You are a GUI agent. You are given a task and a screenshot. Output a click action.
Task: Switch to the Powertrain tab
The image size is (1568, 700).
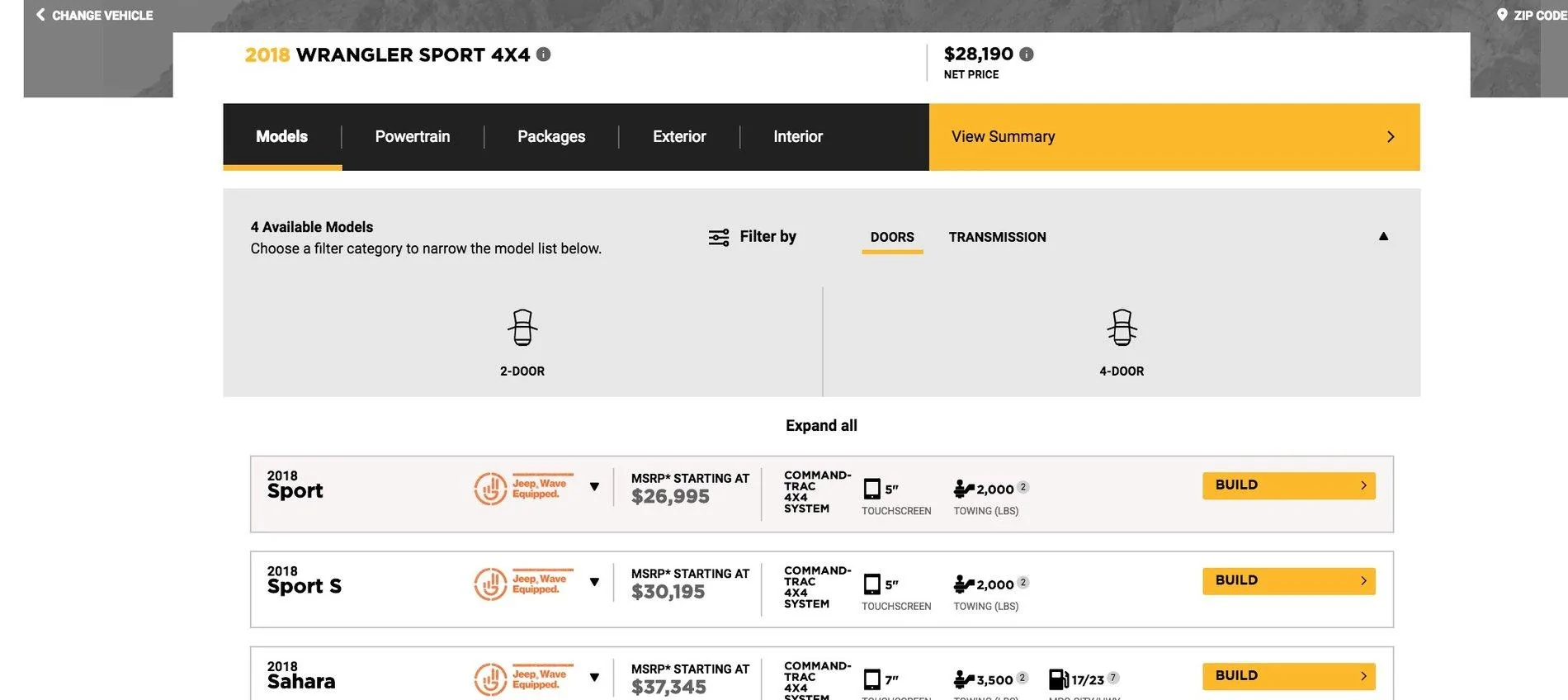click(x=413, y=137)
